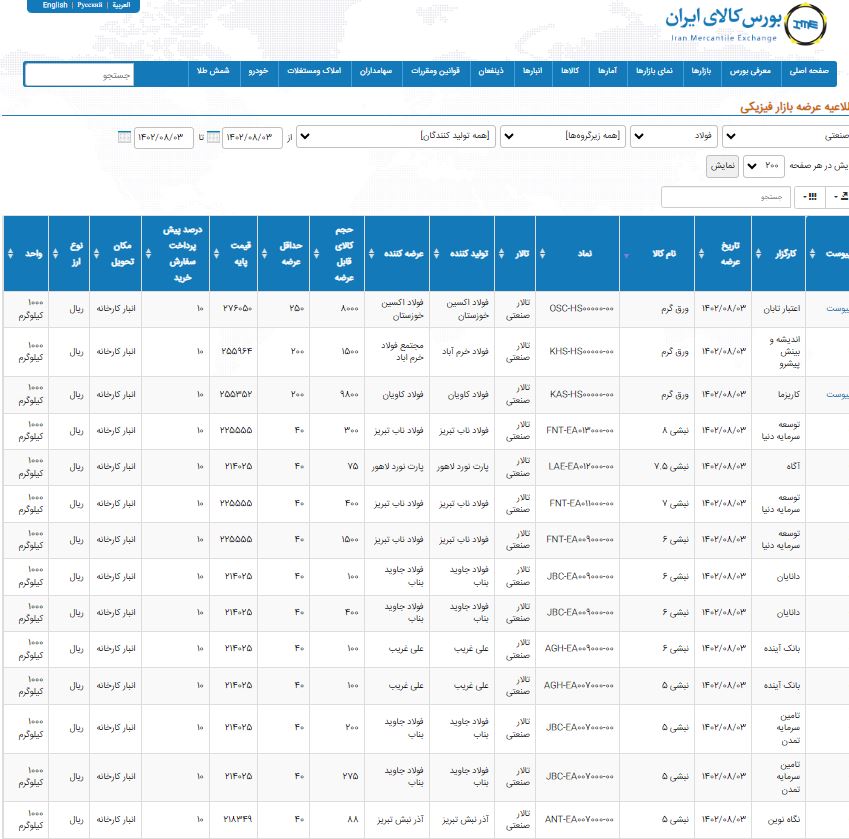The height and width of the screenshot is (839, 849).
Task: Sort by حداقل عرضه column arrows
Action: point(264,253)
